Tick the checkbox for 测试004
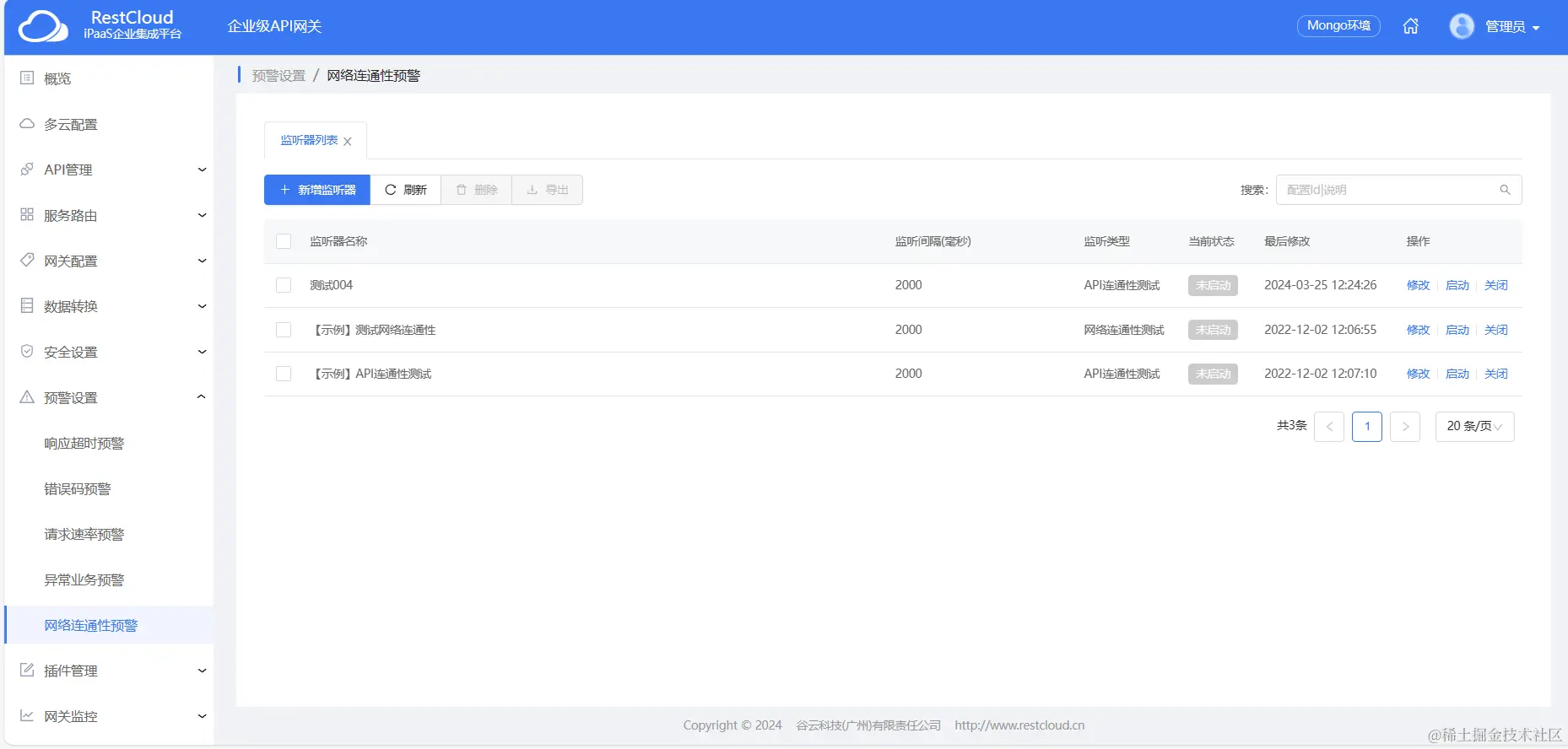This screenshot has height=749, width=1568. click(x=284, y=285)
